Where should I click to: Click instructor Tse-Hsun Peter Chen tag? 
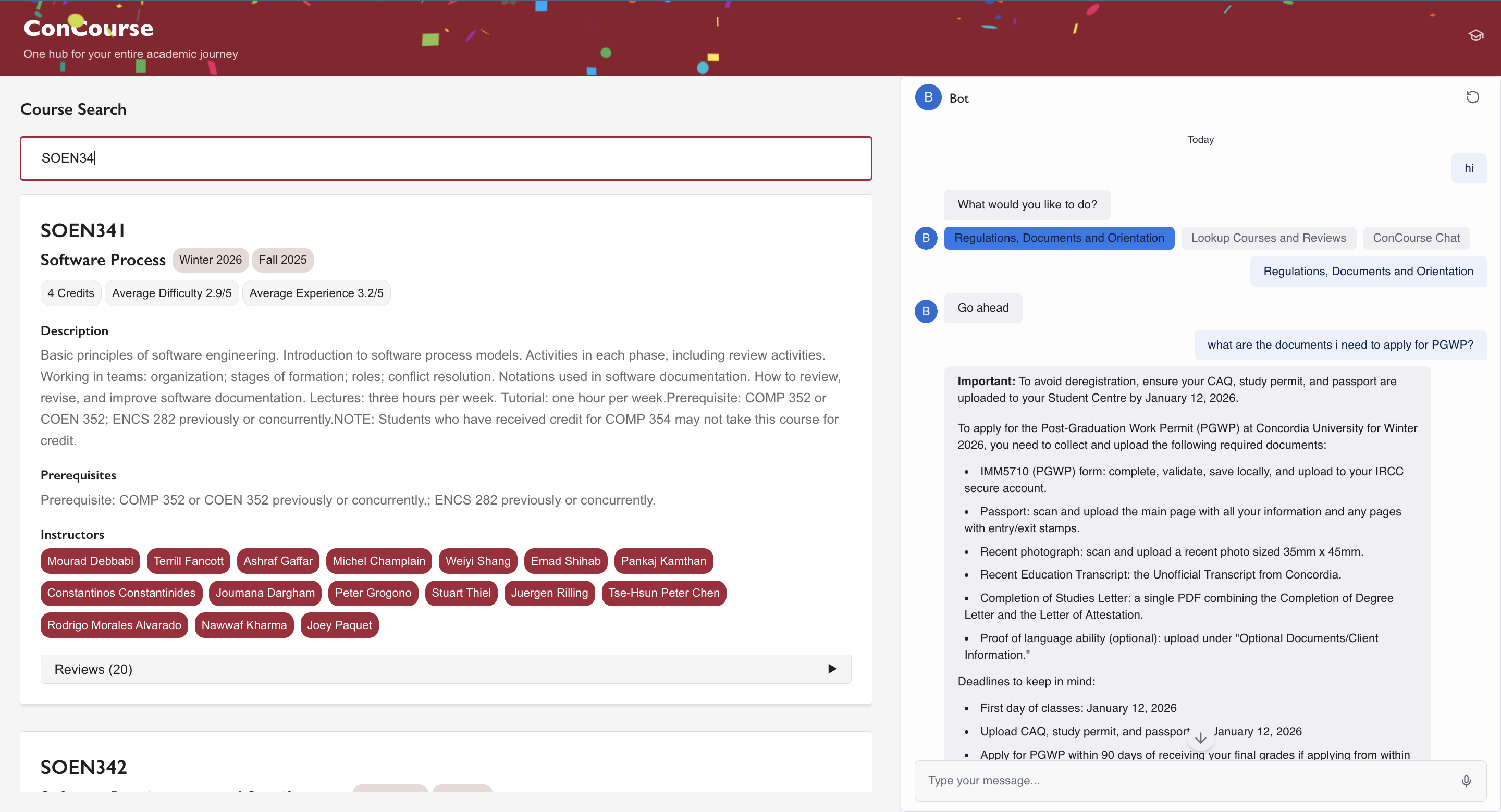(663, 593)
